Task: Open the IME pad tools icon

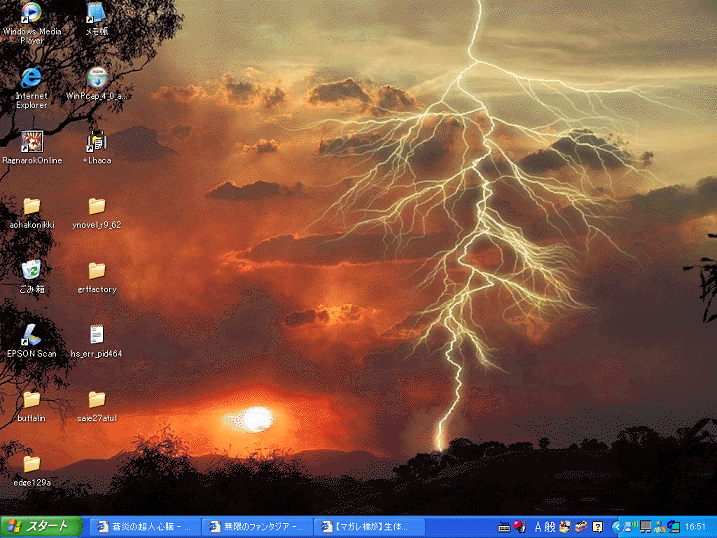Action: tap(565, 527)
